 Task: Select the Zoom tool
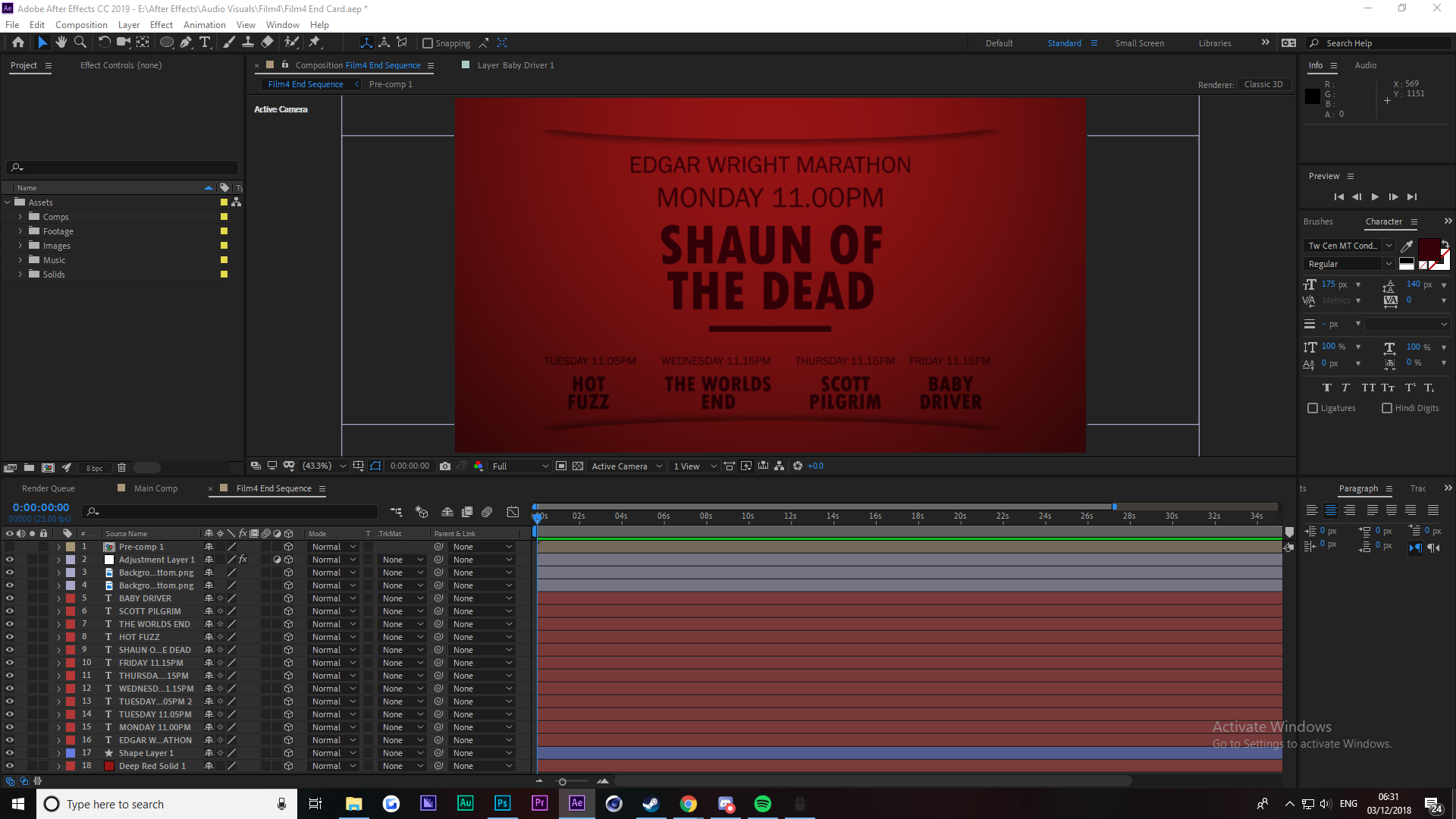pyautogui.click(x=80, y=42)
